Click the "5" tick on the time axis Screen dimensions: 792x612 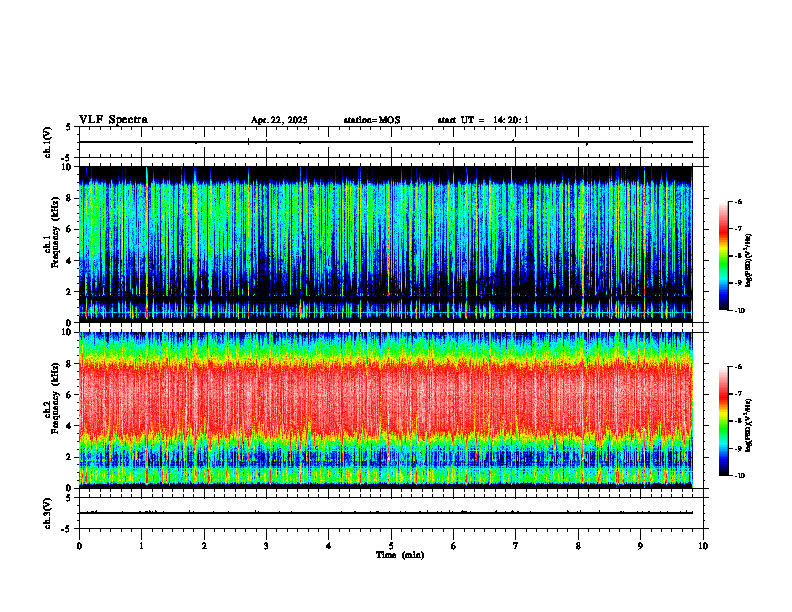[x=391, y=546]
